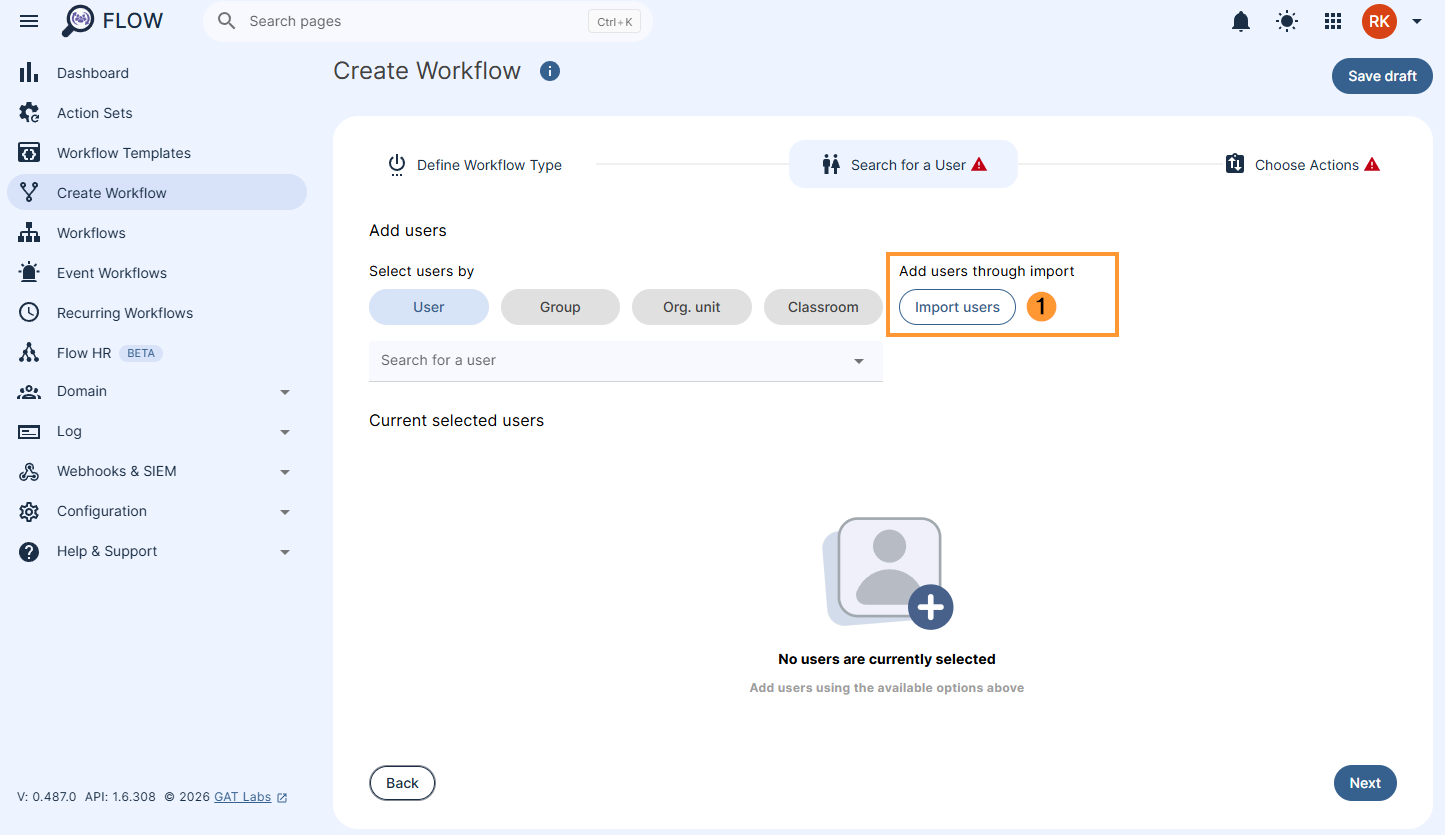Click the Next button
The image size is (1445, 835).
pos(1365,783)
